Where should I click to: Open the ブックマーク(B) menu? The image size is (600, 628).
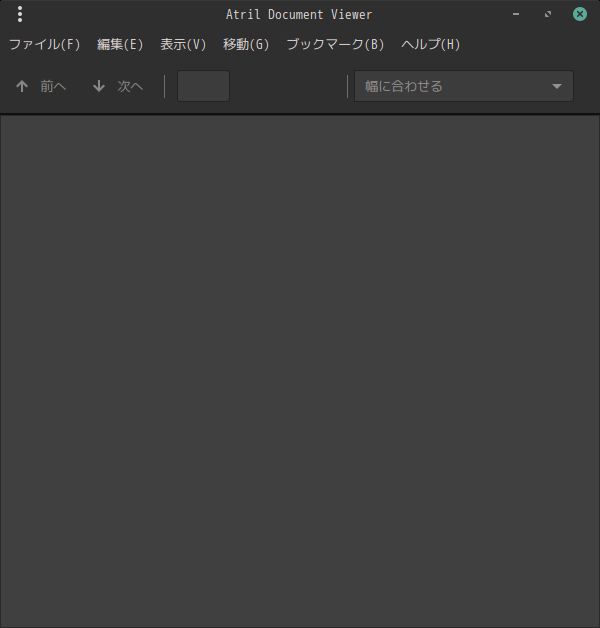tap(335, 44)
